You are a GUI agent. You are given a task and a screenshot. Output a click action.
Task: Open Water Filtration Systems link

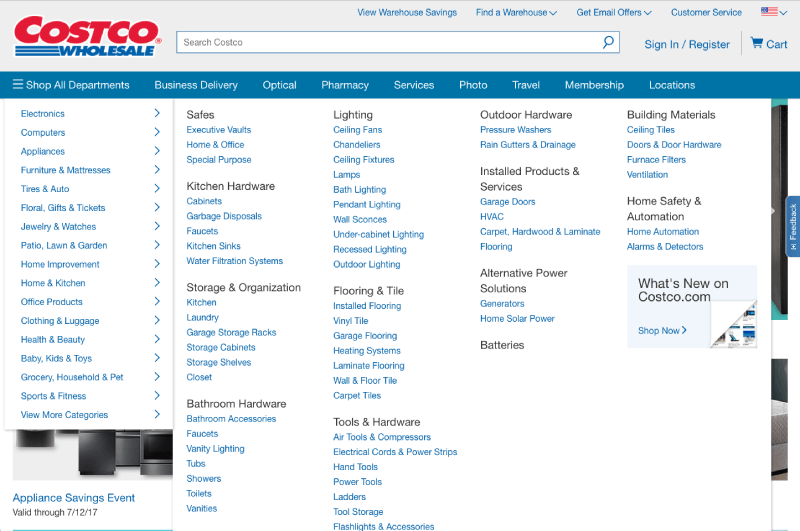(235, 261)
